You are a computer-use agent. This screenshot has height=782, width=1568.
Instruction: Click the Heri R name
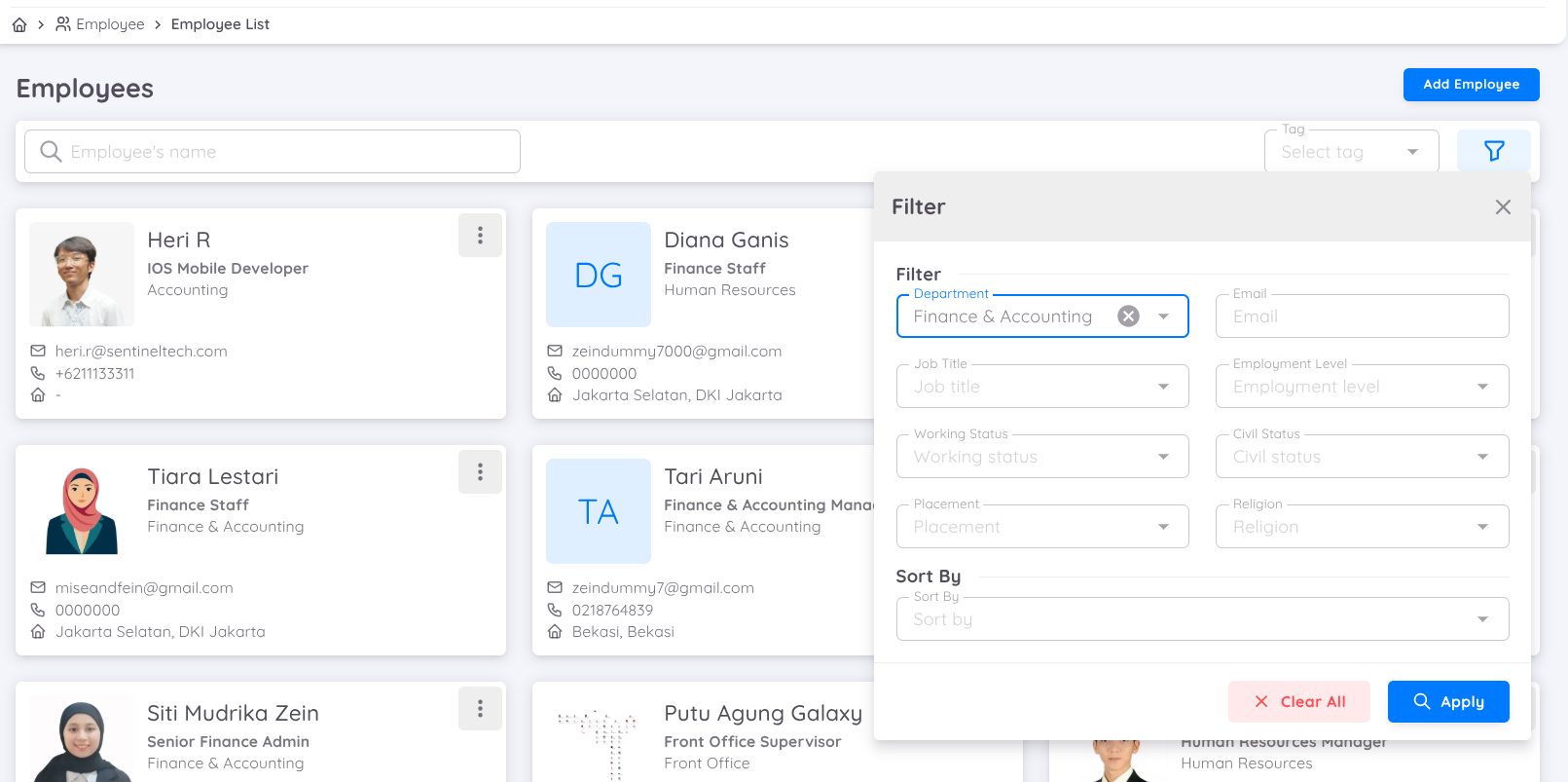(179, 241)
